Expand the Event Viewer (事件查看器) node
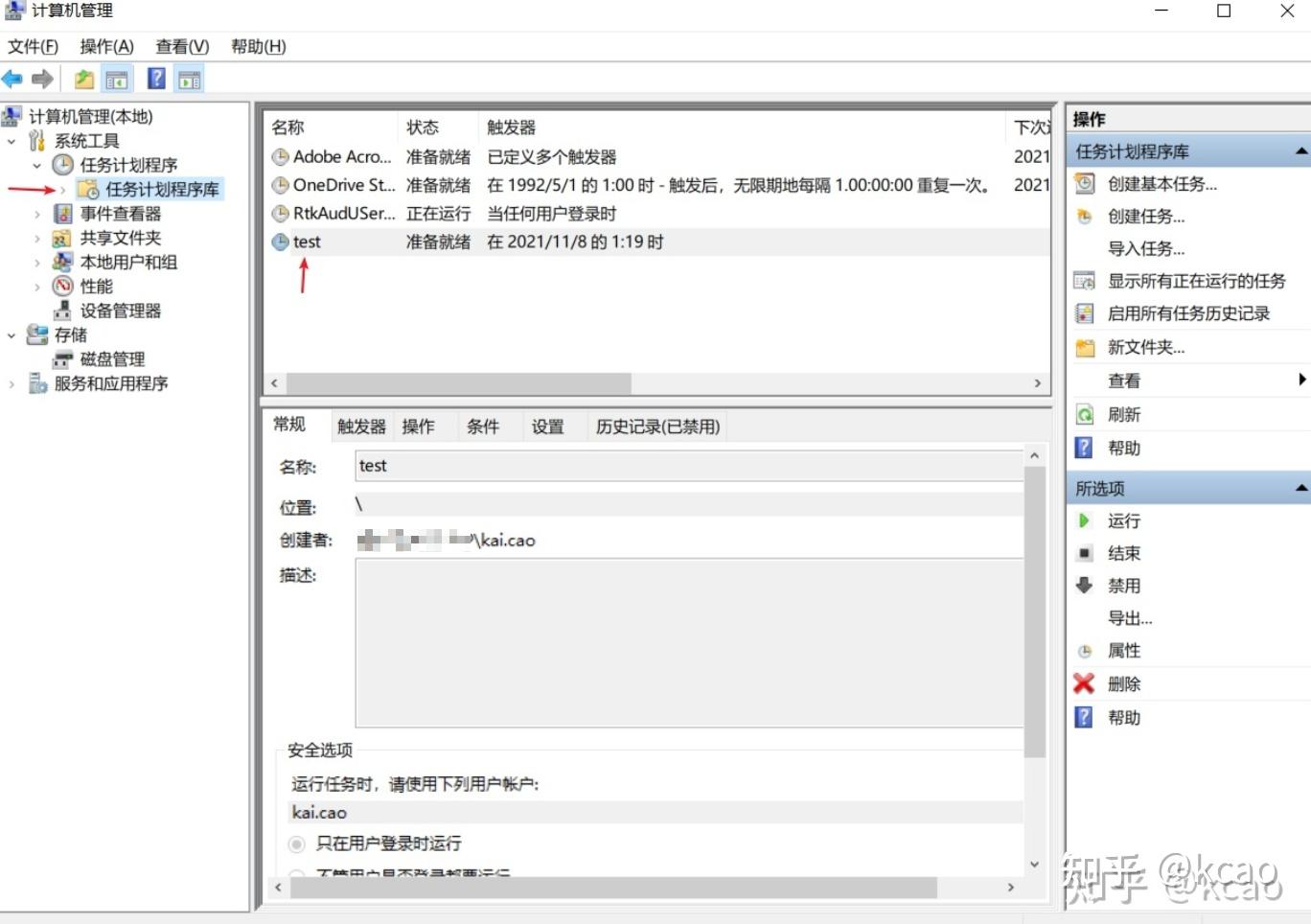This screenshot has width=1311, height=924. pyautogui.click(x=37, y=214)
